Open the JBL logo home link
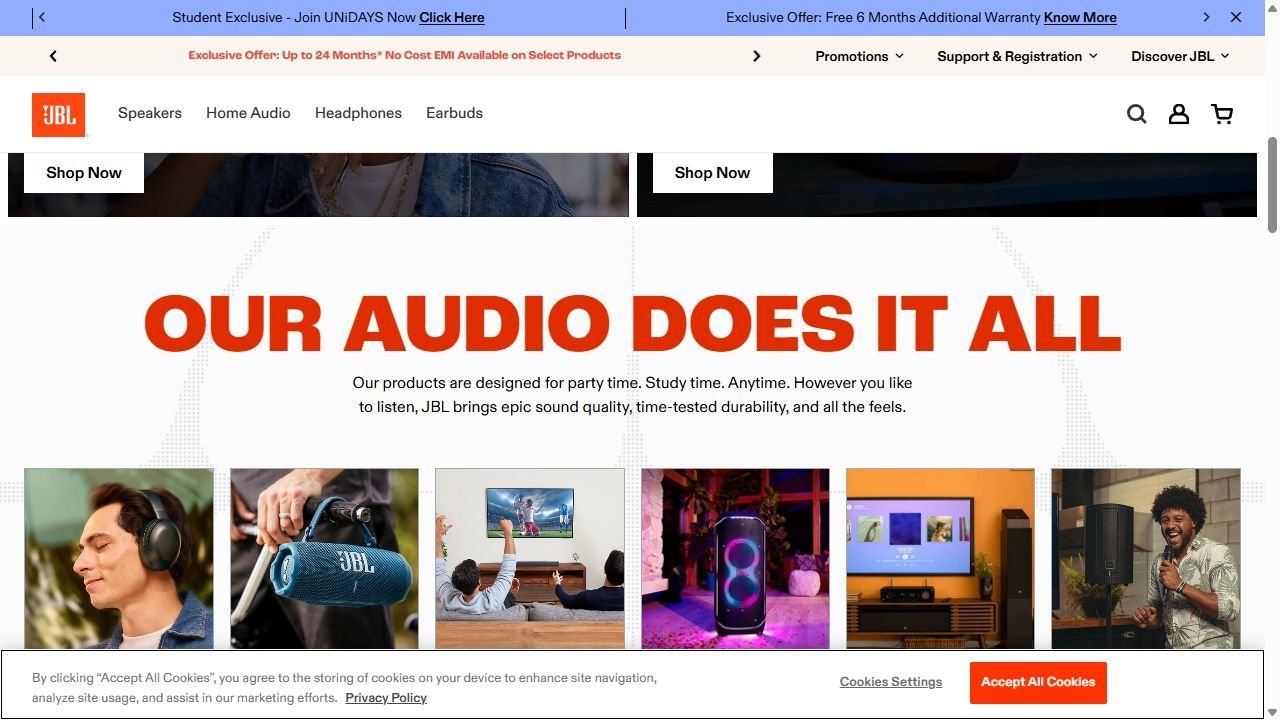Viewport: 1280px width, 720px height. coord(58,115)
